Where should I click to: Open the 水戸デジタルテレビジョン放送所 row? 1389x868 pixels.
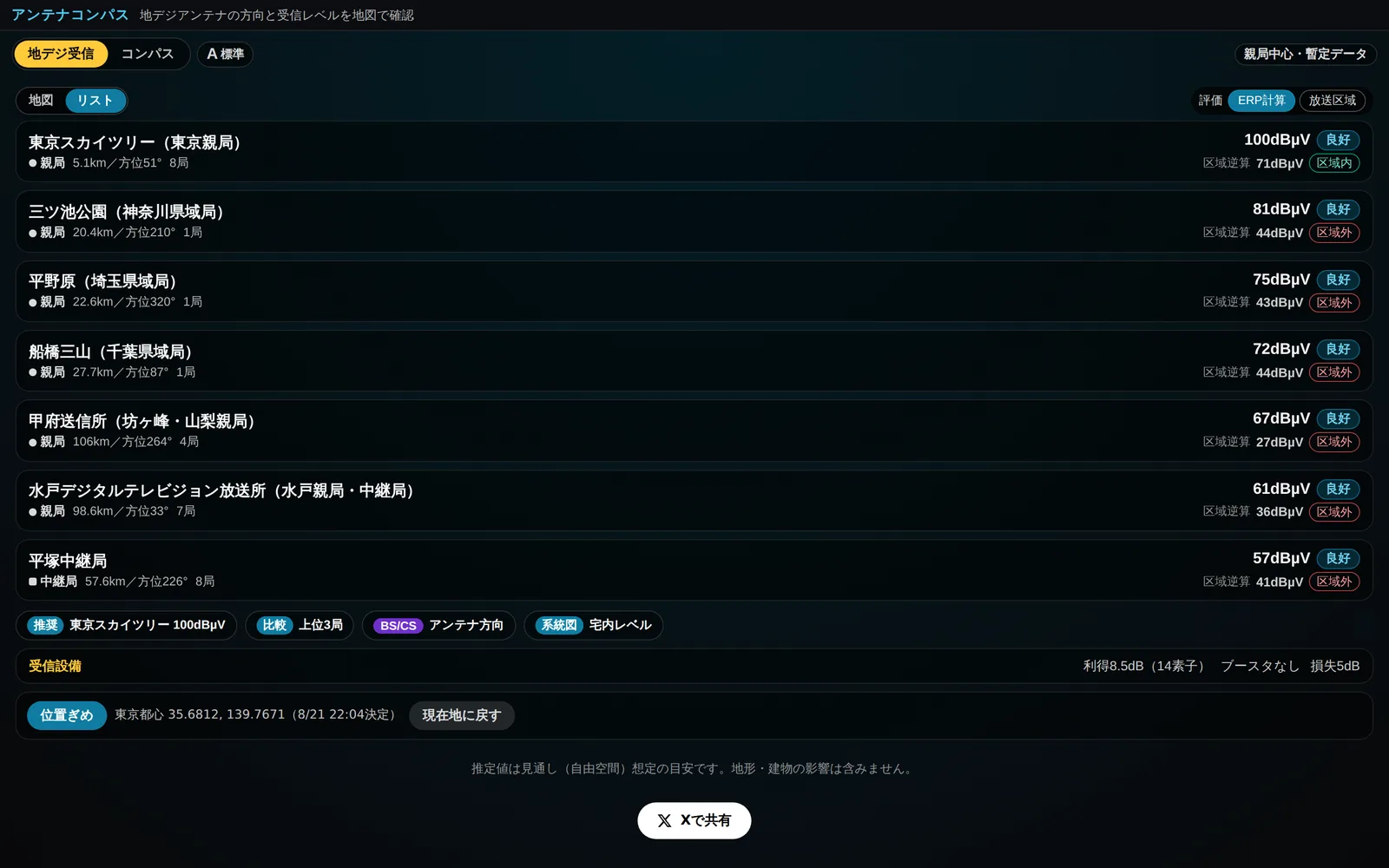coord(694,500)
